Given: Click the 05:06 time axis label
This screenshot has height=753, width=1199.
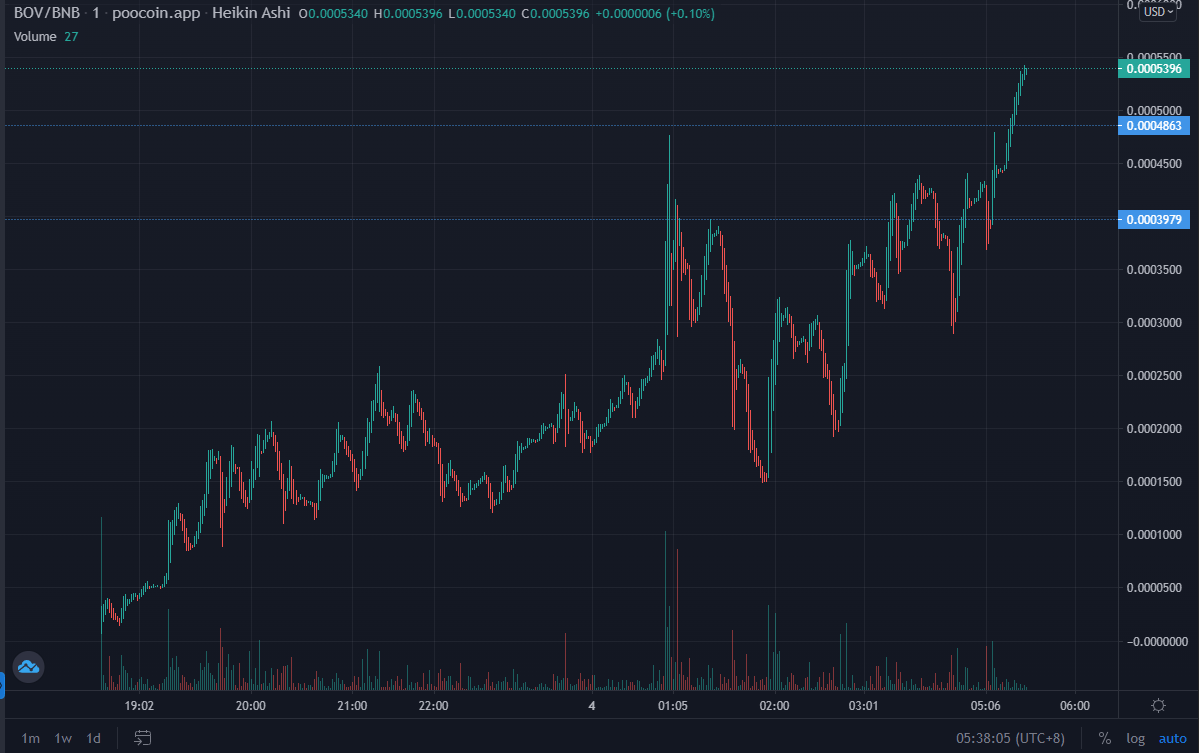Looking at the screenshot, I should point(986,706).
